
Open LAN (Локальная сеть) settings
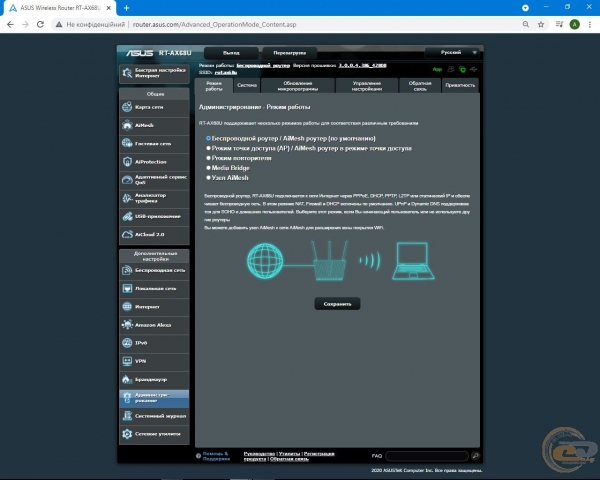tap(154, 289)
